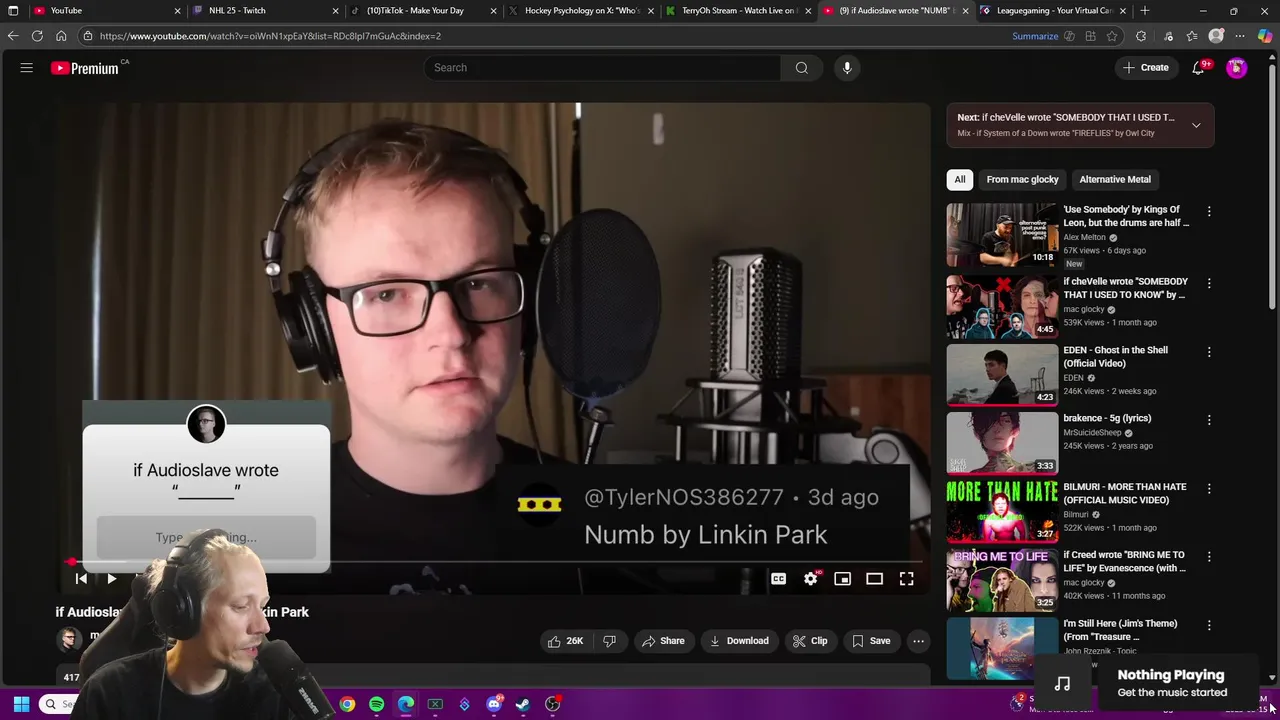Image resolution: width=1280 pixels, height=720 pixels.
Task: Open options for cheVelle video
Action: [1209, 284]
